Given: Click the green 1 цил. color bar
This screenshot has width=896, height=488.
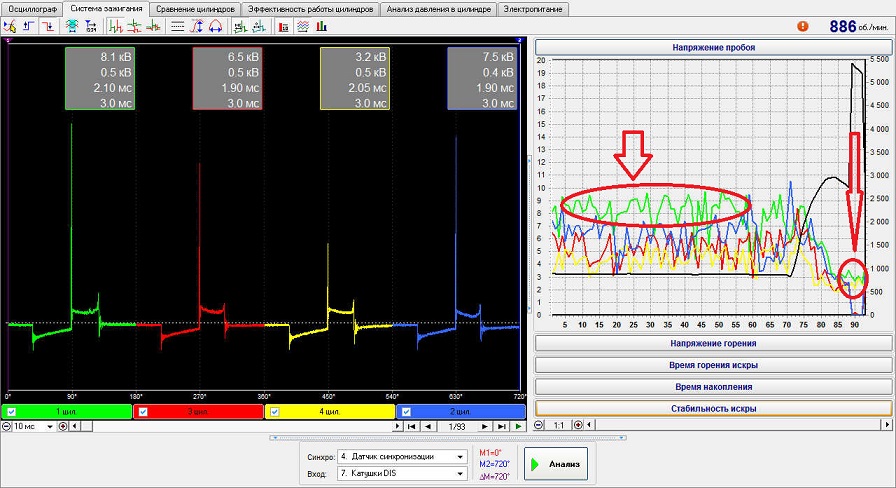Looking at the screenshot, I should click(67, 411).
